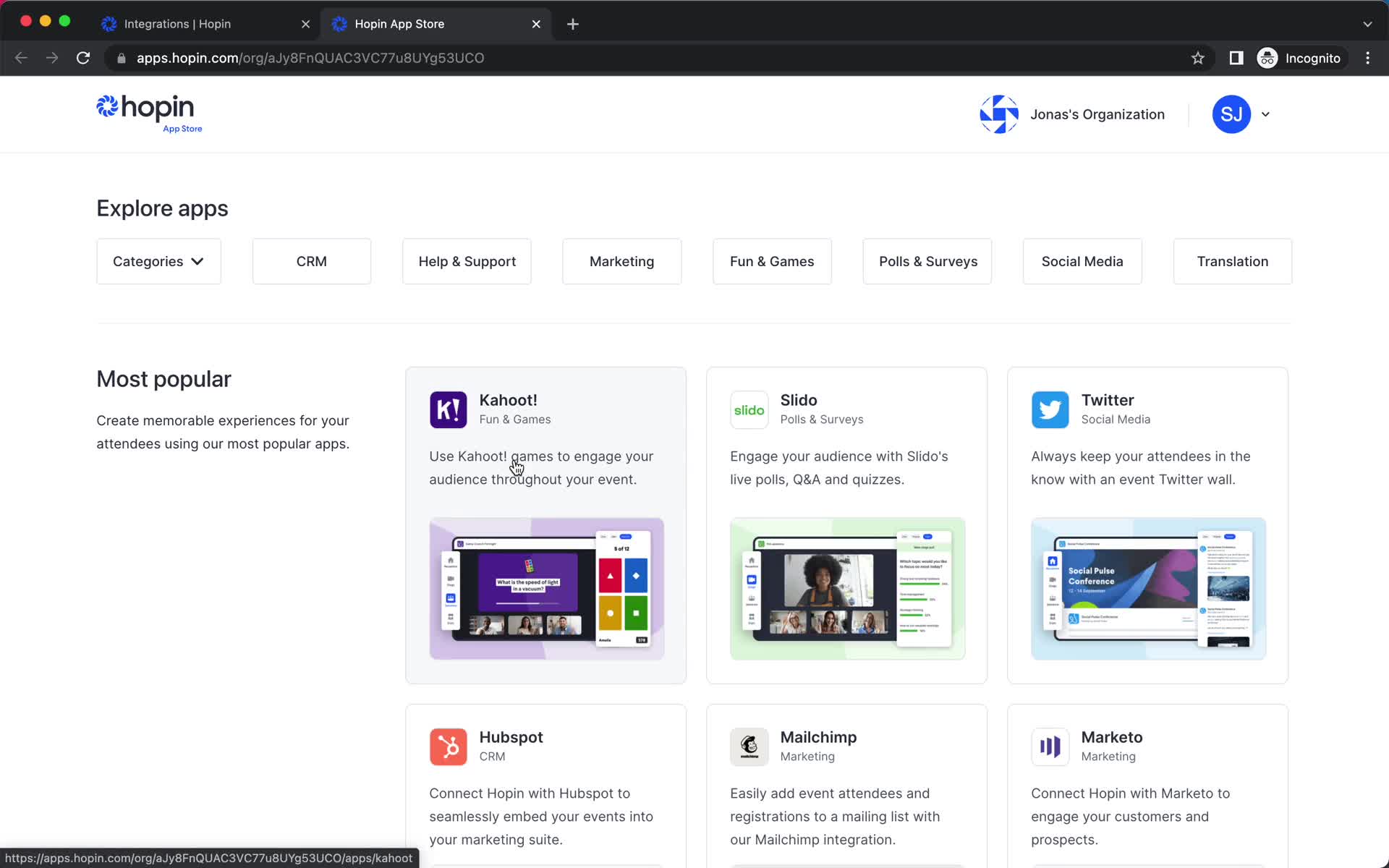Click the Slido app icon
1389x868 pixels.
[749, 409]
